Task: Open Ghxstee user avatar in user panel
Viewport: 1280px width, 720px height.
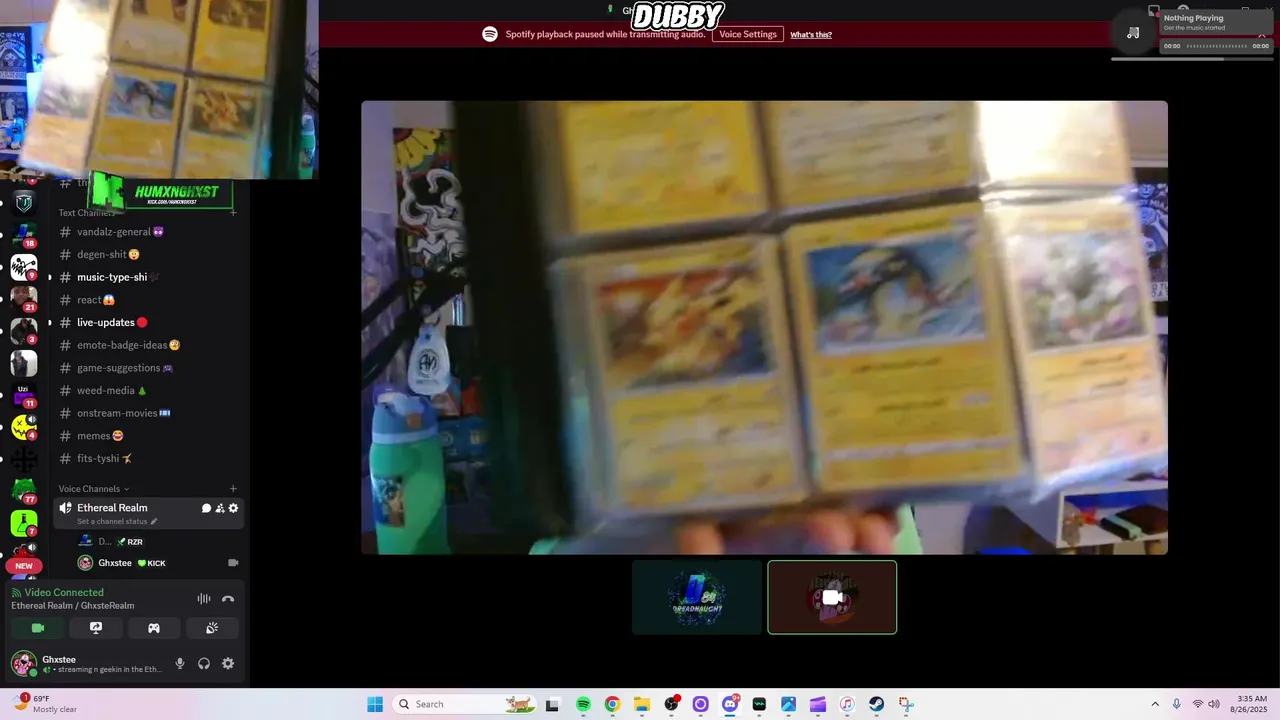Action: point(23,663)
